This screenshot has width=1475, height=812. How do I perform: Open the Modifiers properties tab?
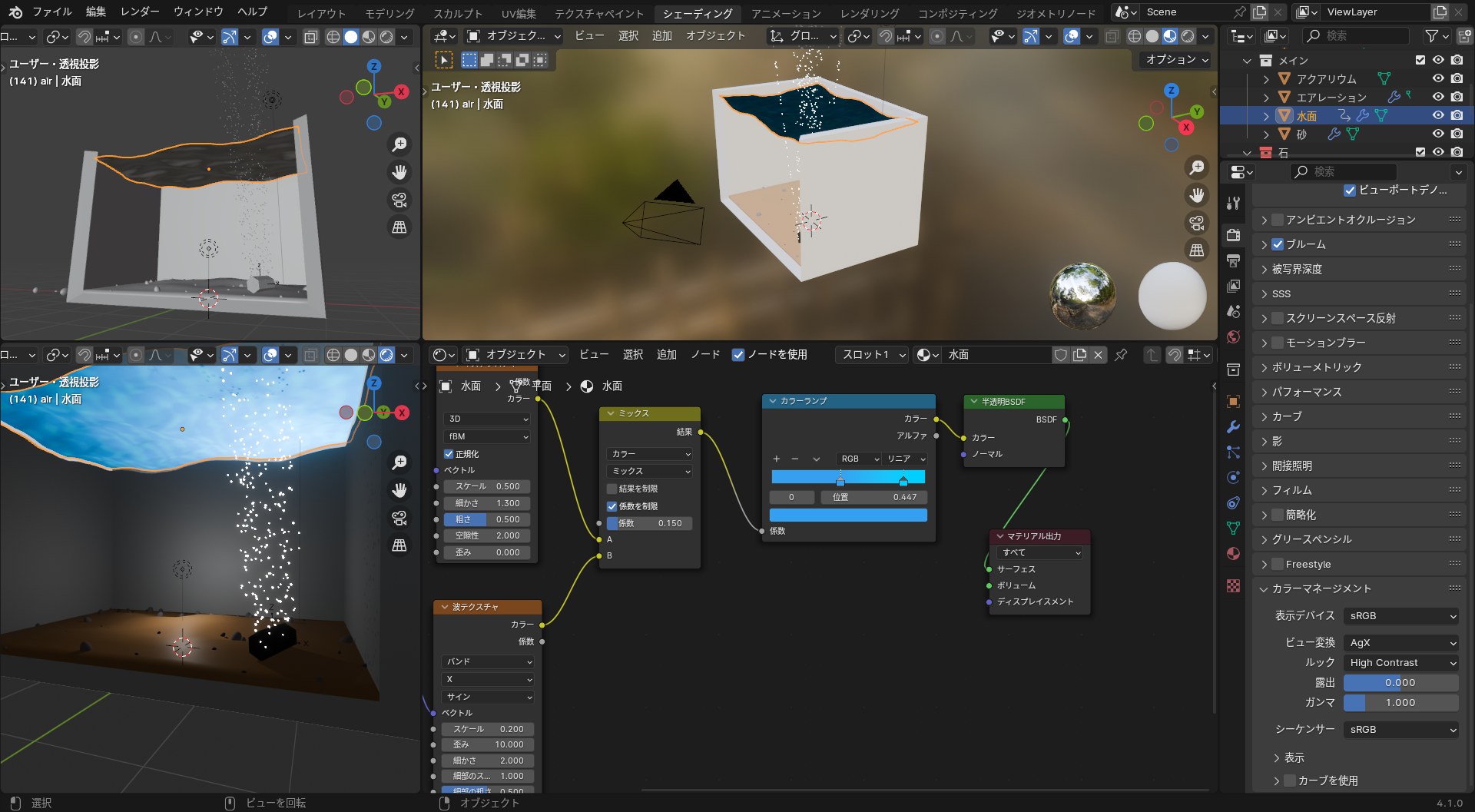[1233, 426]
